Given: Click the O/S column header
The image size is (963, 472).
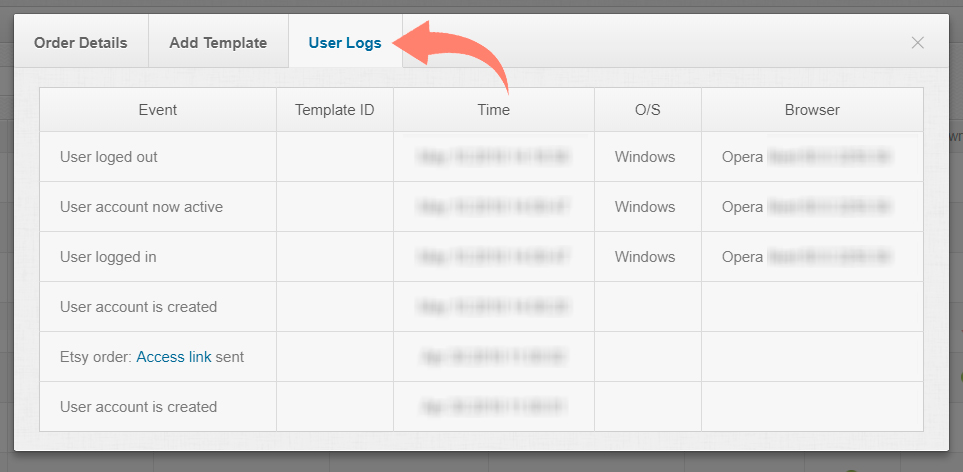Looking at the screenshot, I should [x=648, y=110].
